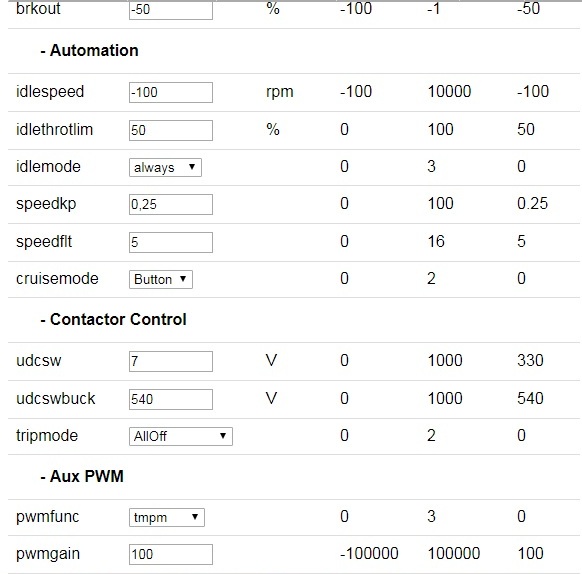Open the tripmode AllOff dropdown
Image resolution: width=582 pixels, height=574 pixels.
(x=181, y=436)
